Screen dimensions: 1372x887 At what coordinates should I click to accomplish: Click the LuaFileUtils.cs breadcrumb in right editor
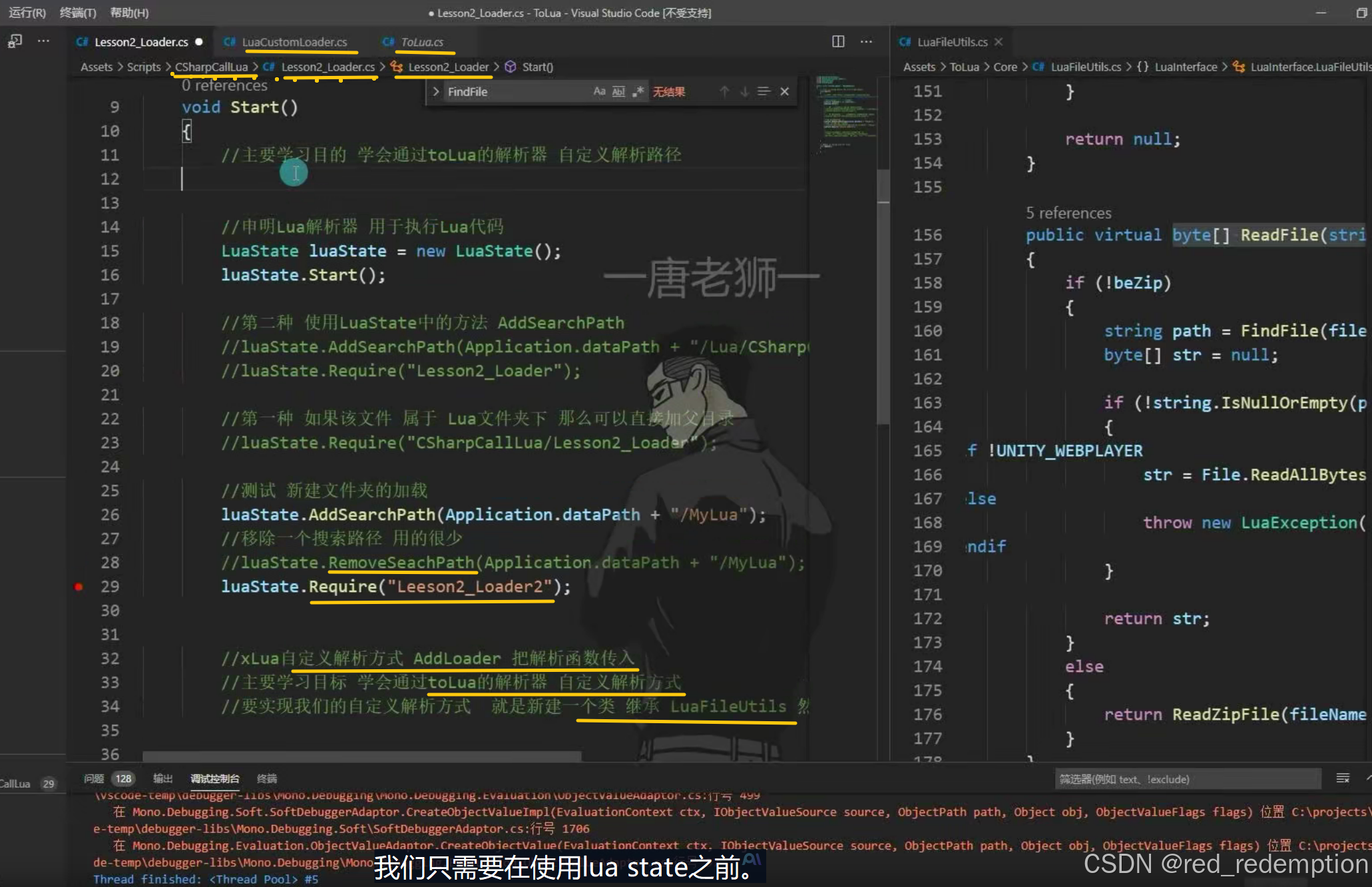point(1086,67)
